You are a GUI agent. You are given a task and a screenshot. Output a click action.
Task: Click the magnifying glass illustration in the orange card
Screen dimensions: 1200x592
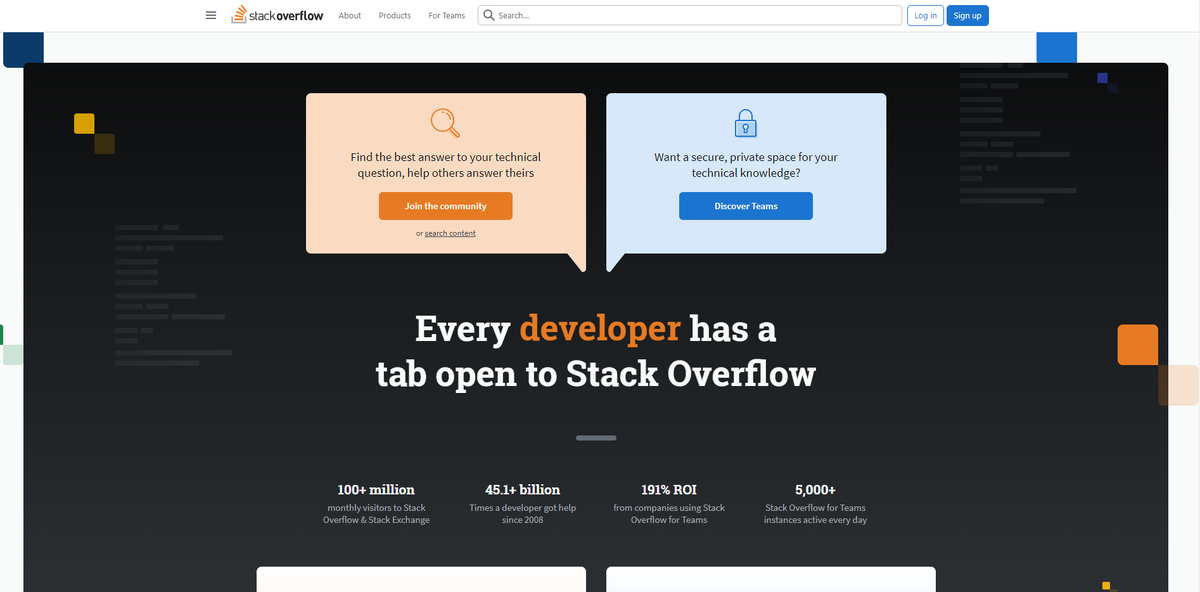tap(444, 120)
